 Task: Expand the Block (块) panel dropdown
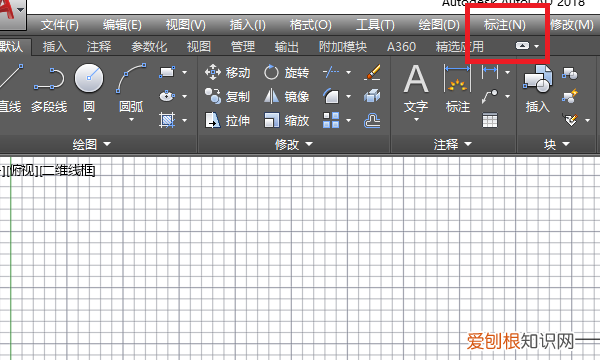[x=557, y=144]
